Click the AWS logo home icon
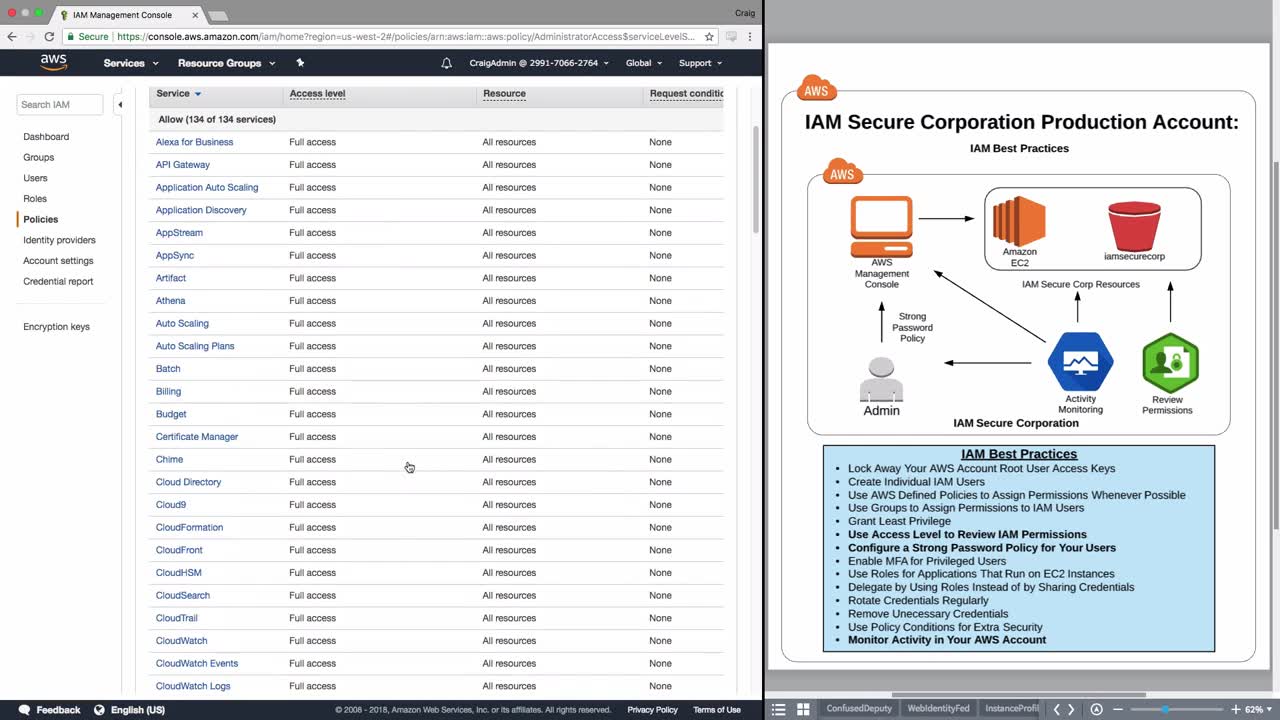 54,62
